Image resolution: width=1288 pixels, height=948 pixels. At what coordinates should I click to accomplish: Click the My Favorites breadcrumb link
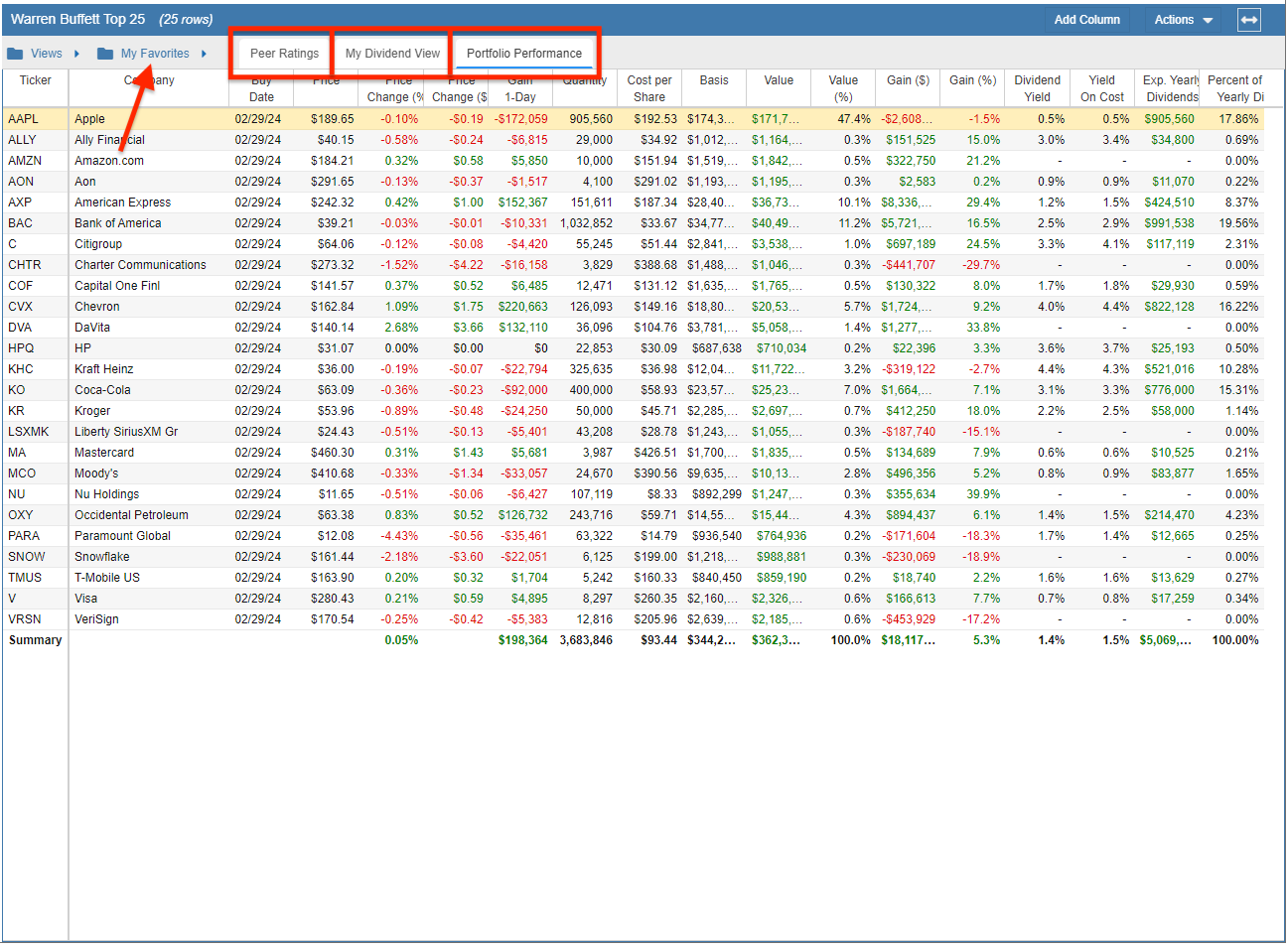click(155, 54)
